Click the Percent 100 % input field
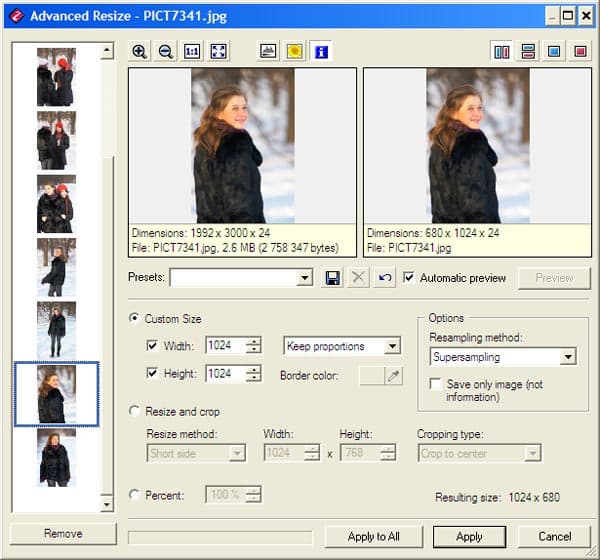This screenshot has height=560, width=600. pos(226,495)
